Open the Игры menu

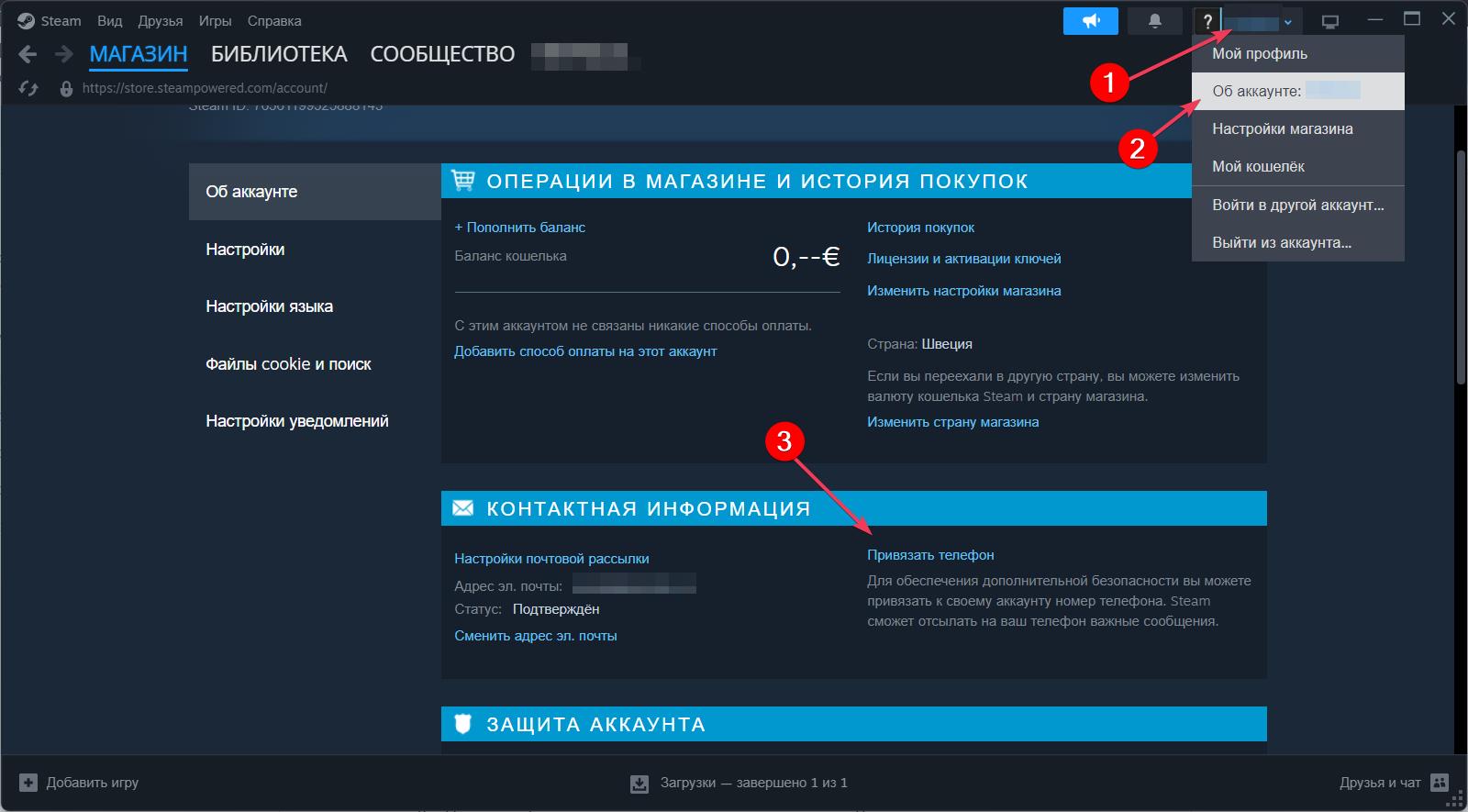click(215, 20)
